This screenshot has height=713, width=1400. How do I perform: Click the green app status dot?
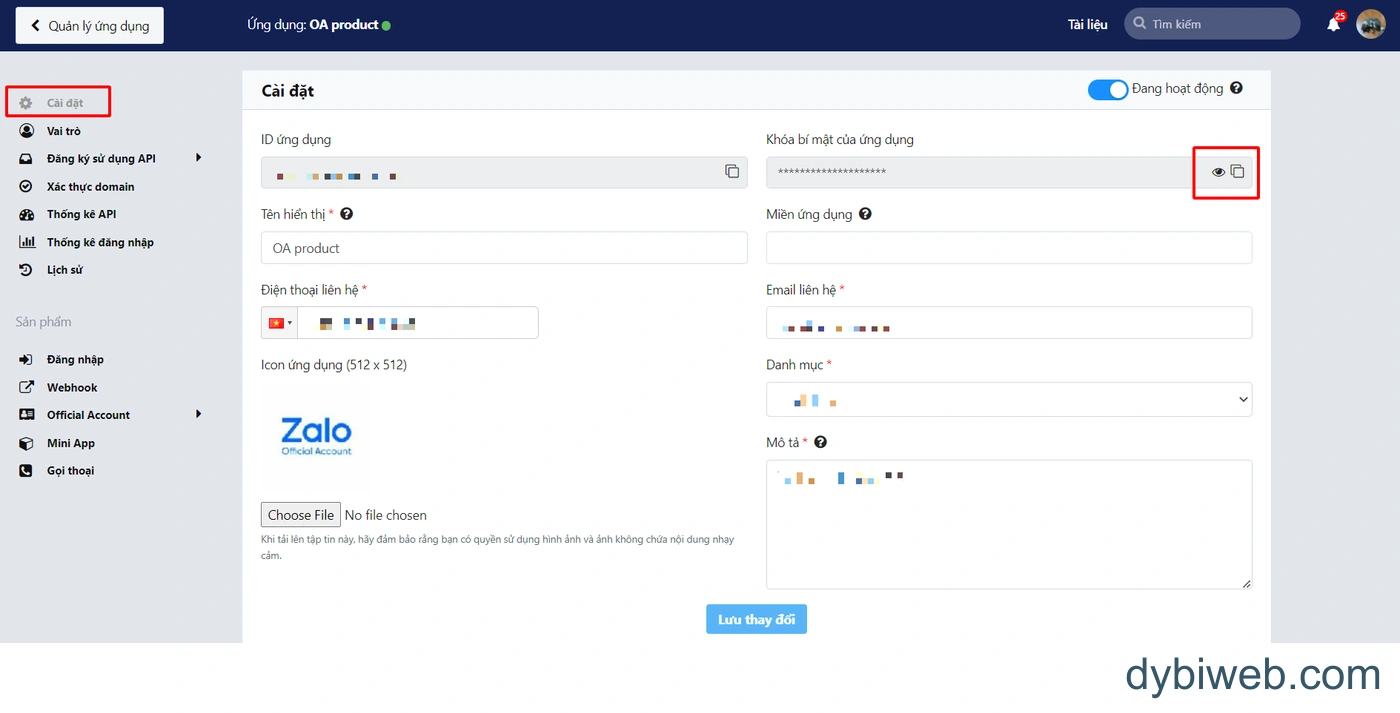pos(386,25)
